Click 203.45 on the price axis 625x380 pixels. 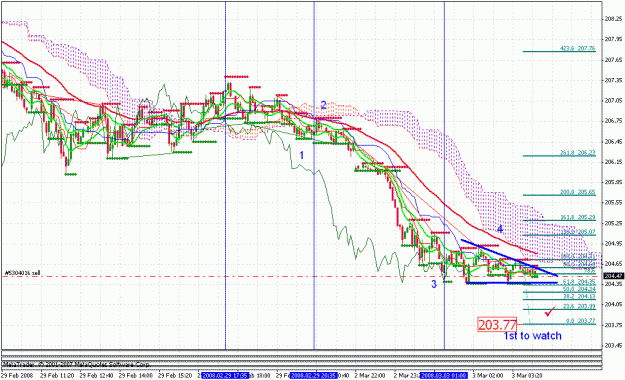click(613, 345)
